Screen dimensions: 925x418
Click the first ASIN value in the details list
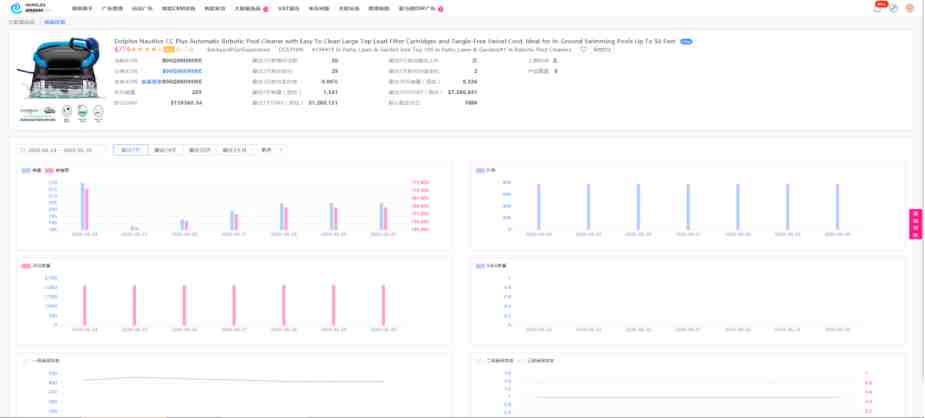tap(182, 61)
